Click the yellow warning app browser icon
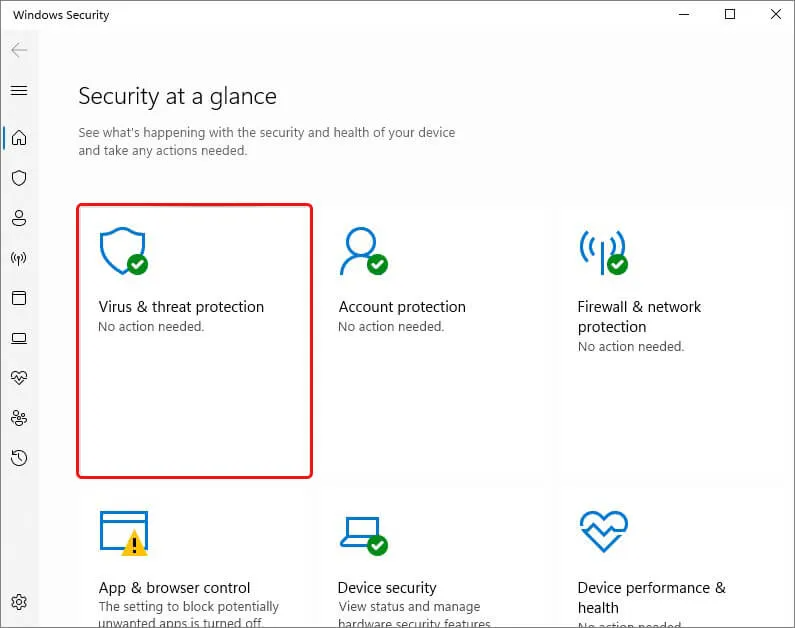 point(124,533)
